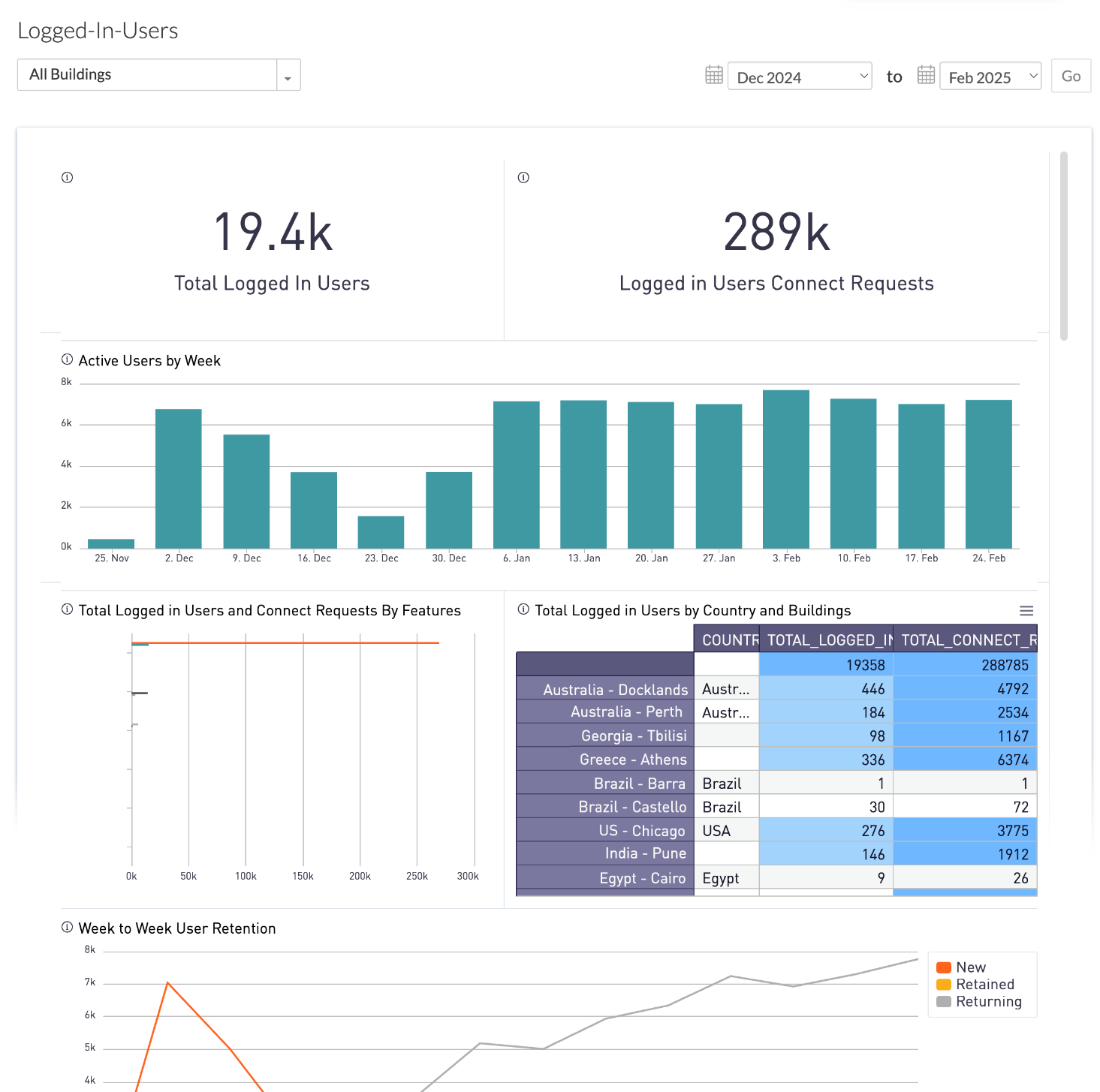
Task: Click info icon above Connect Requests metric
Action: (523, 178)
